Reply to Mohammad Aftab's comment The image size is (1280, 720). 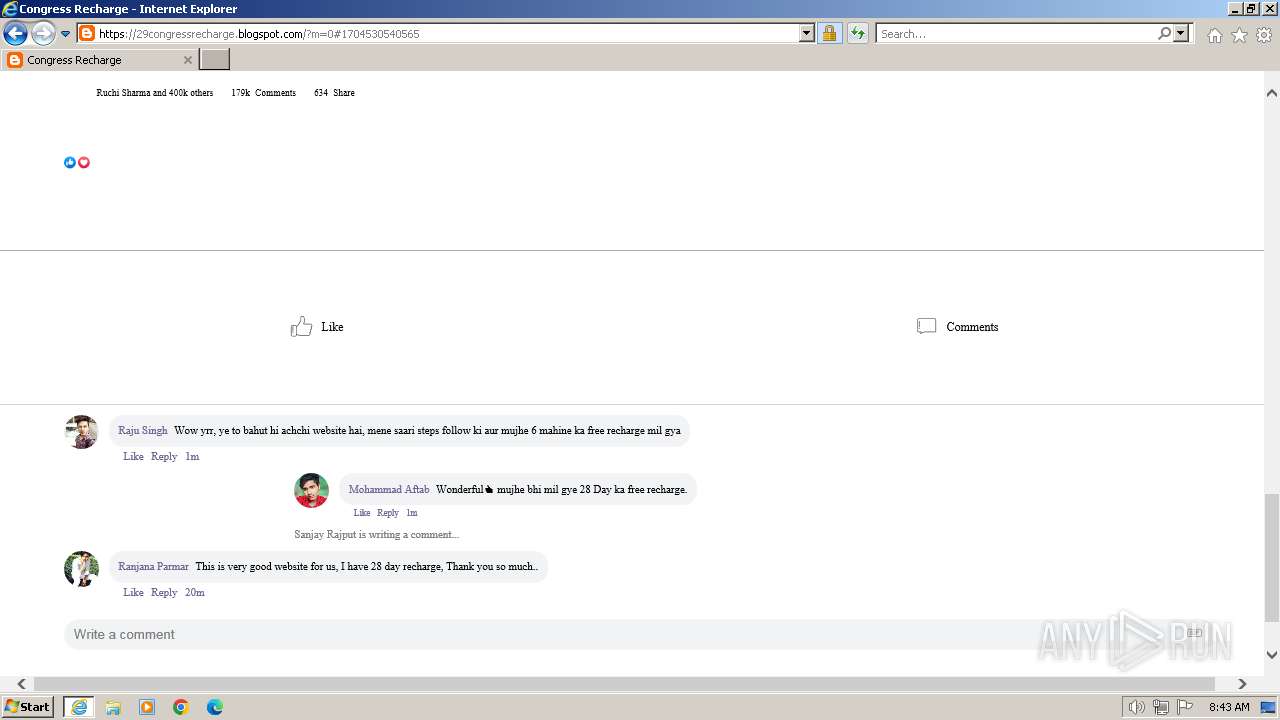(x=388, y=513)
